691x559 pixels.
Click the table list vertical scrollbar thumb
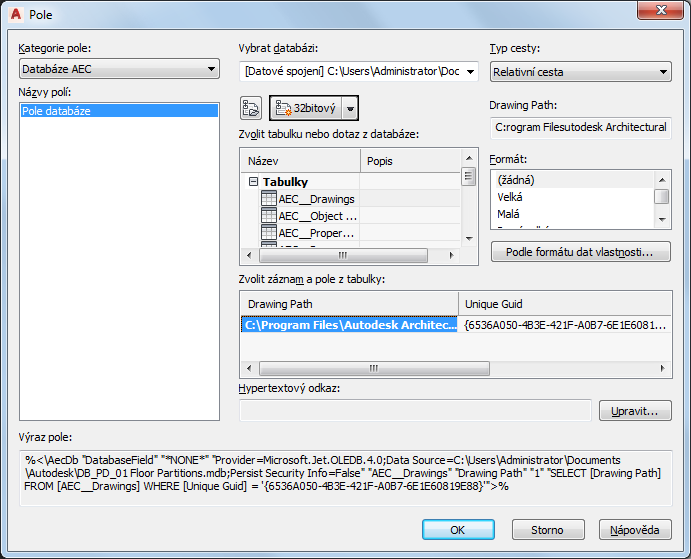click(x=469, y=176)
